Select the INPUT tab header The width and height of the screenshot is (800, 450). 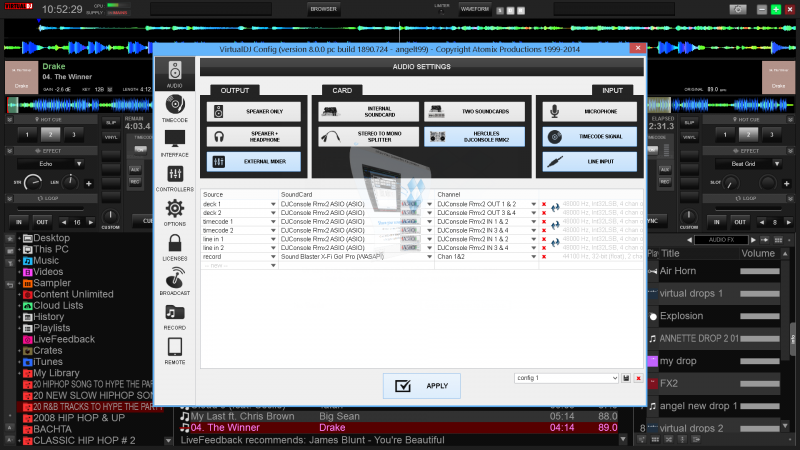click(612, 90)
